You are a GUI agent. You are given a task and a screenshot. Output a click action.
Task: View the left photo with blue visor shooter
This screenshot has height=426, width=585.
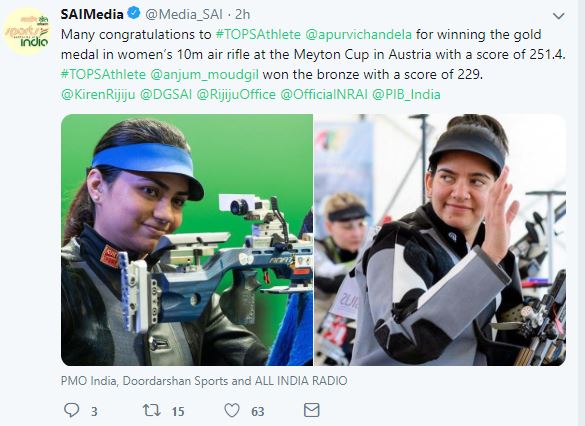[x=187, y=239]
